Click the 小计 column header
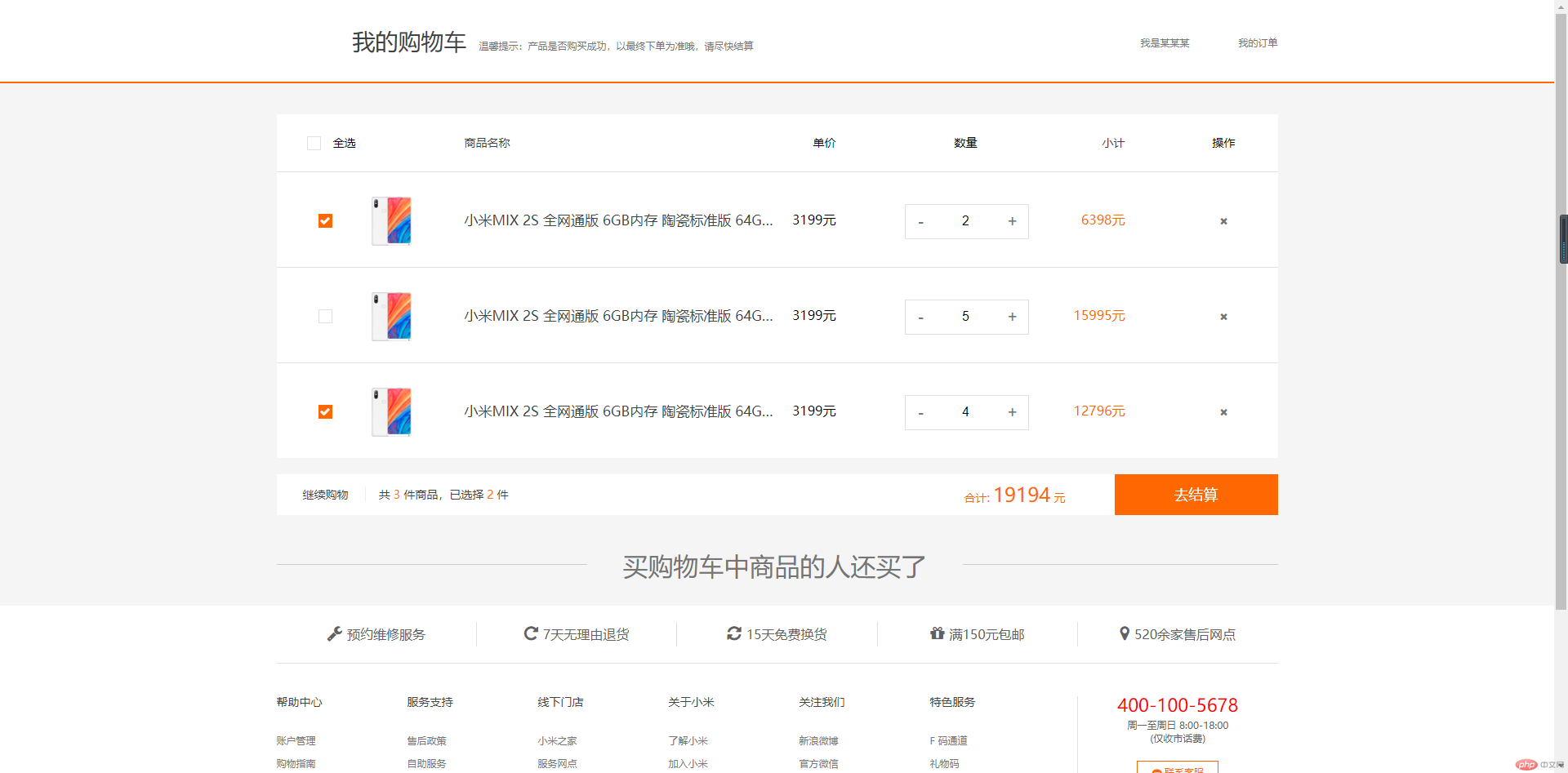This screenshot has height=773, width=1568. tap(1113, 143)
